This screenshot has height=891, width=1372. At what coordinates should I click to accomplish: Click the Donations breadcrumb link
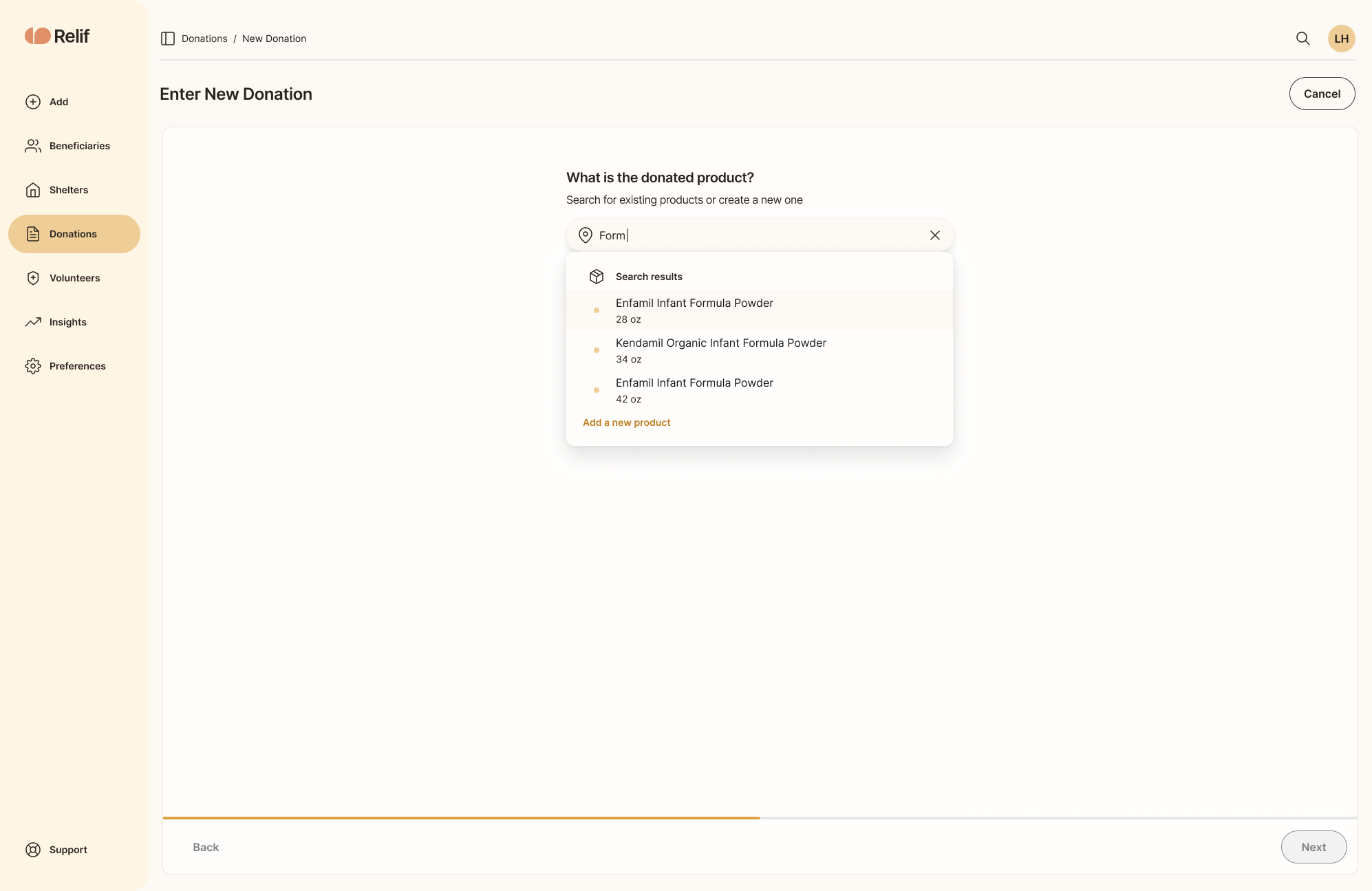204,39
